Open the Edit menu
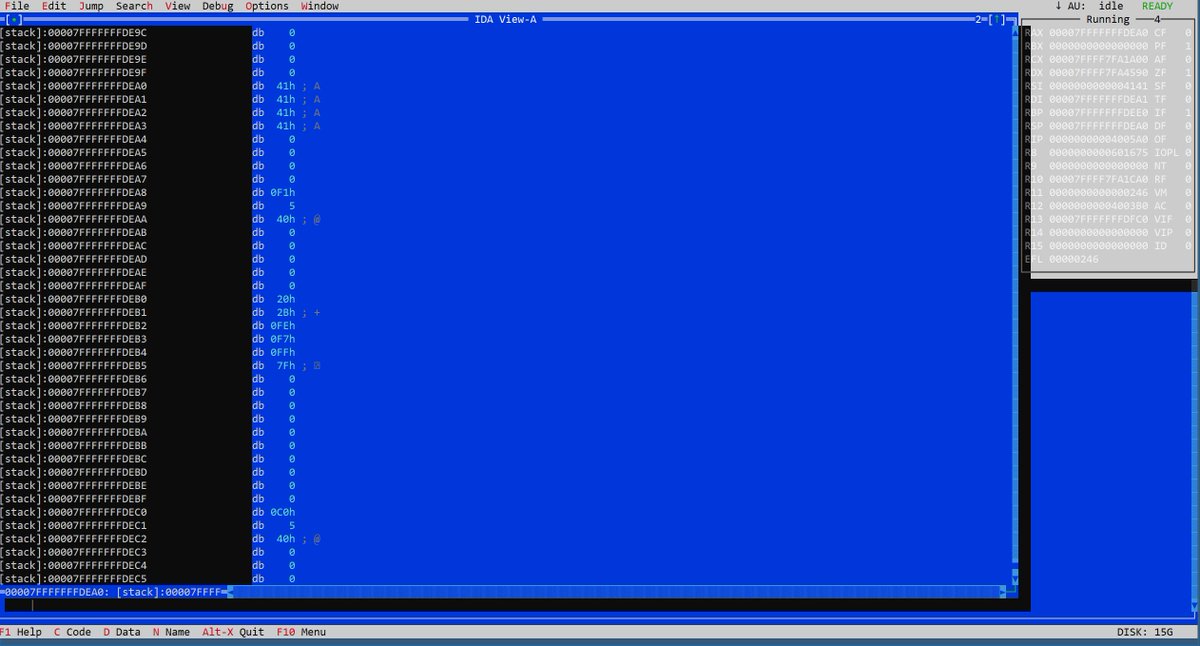Viewport: 1200px width, 646px height. click(x=54, y=6)
